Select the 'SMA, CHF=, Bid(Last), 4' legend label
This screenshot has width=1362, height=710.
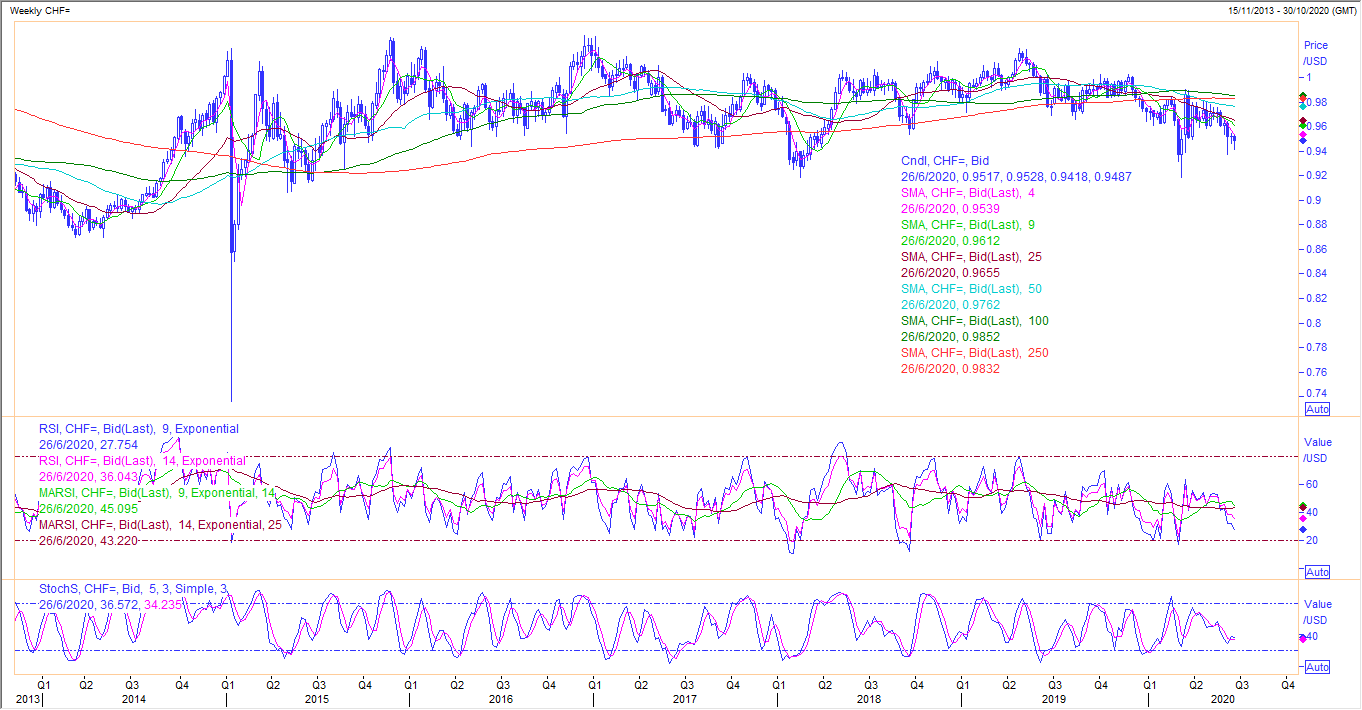click(x=968, y=192)
